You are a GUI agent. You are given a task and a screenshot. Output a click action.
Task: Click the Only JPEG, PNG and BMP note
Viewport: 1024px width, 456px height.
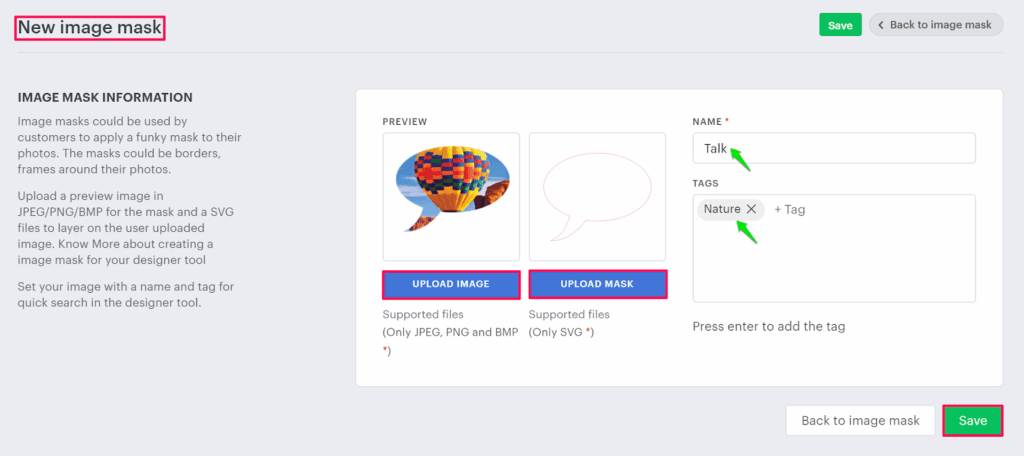pos(450,332)
